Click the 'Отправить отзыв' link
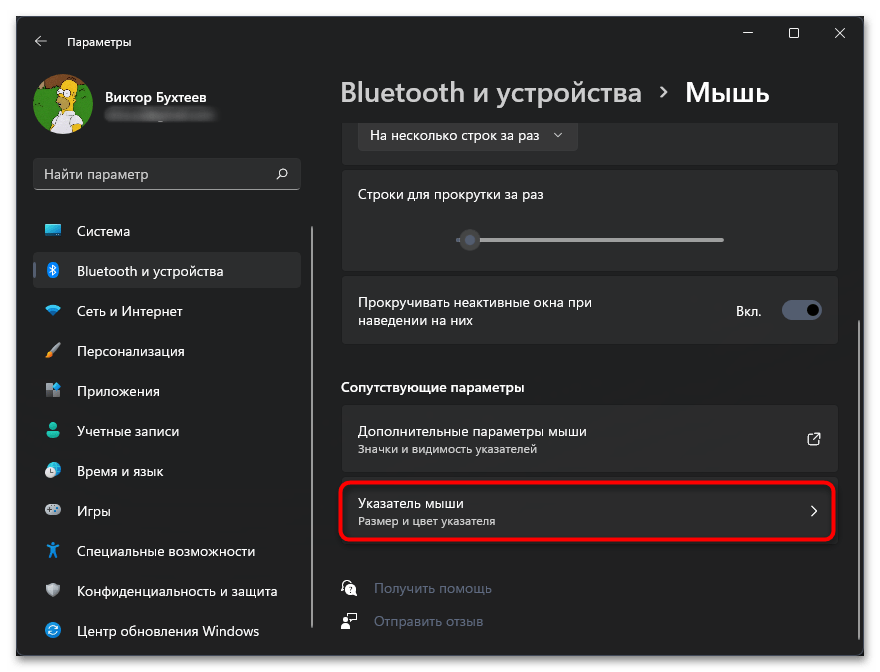Viewport: 880px width, 672px height. [x=428, y=621]
